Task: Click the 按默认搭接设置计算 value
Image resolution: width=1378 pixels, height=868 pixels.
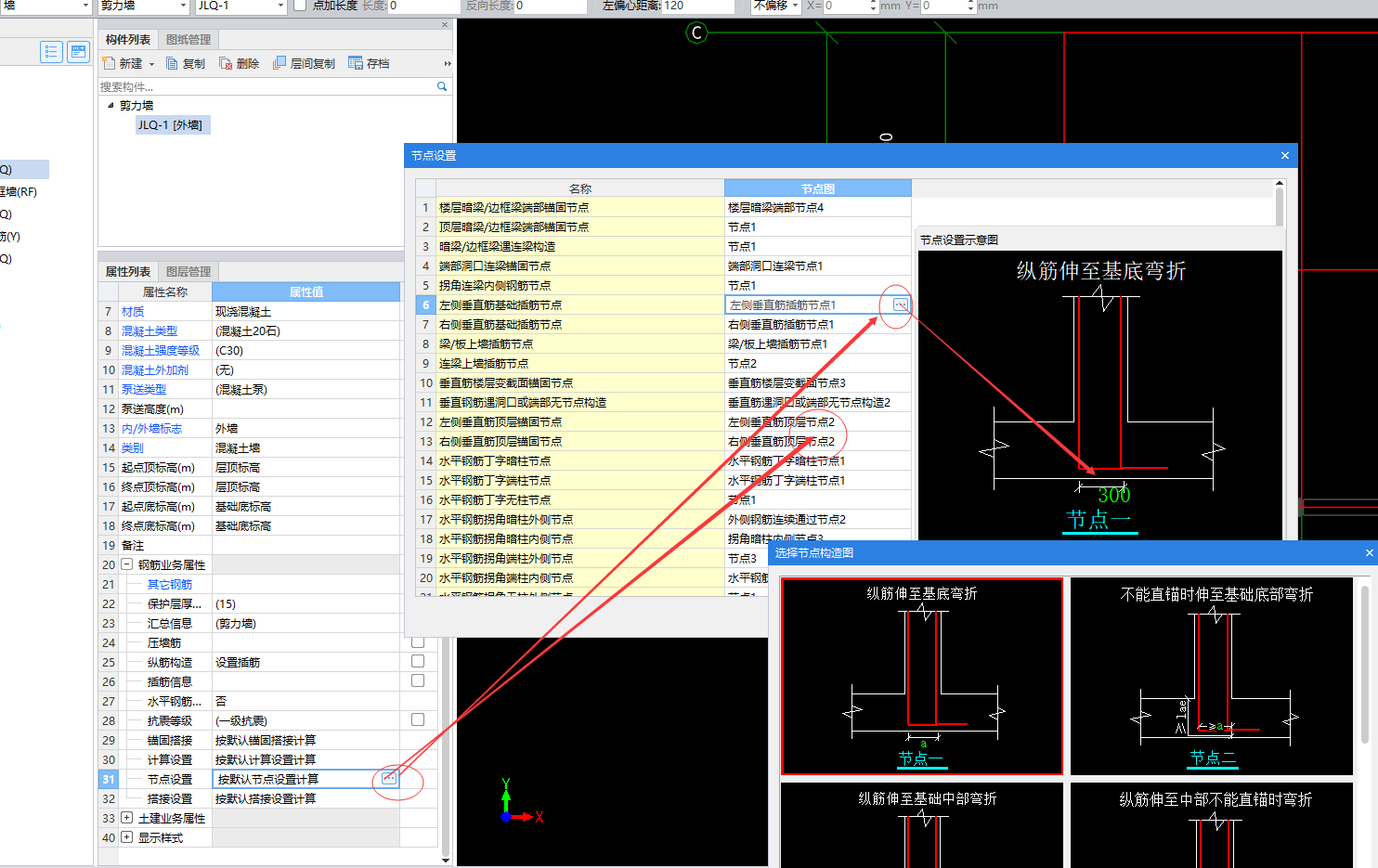Action: [x=266, y=798]
